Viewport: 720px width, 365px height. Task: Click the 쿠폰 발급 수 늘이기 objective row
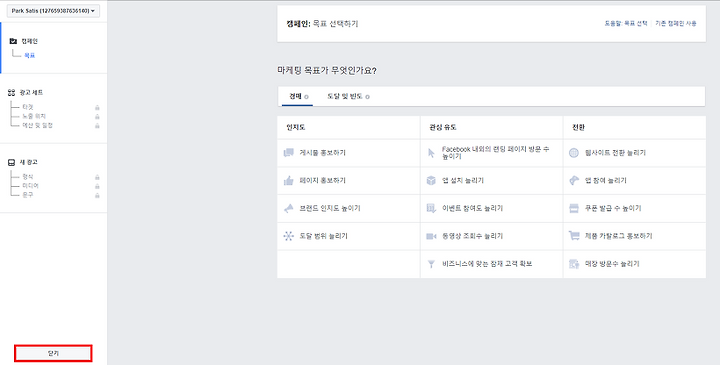(x=634, y=208)
